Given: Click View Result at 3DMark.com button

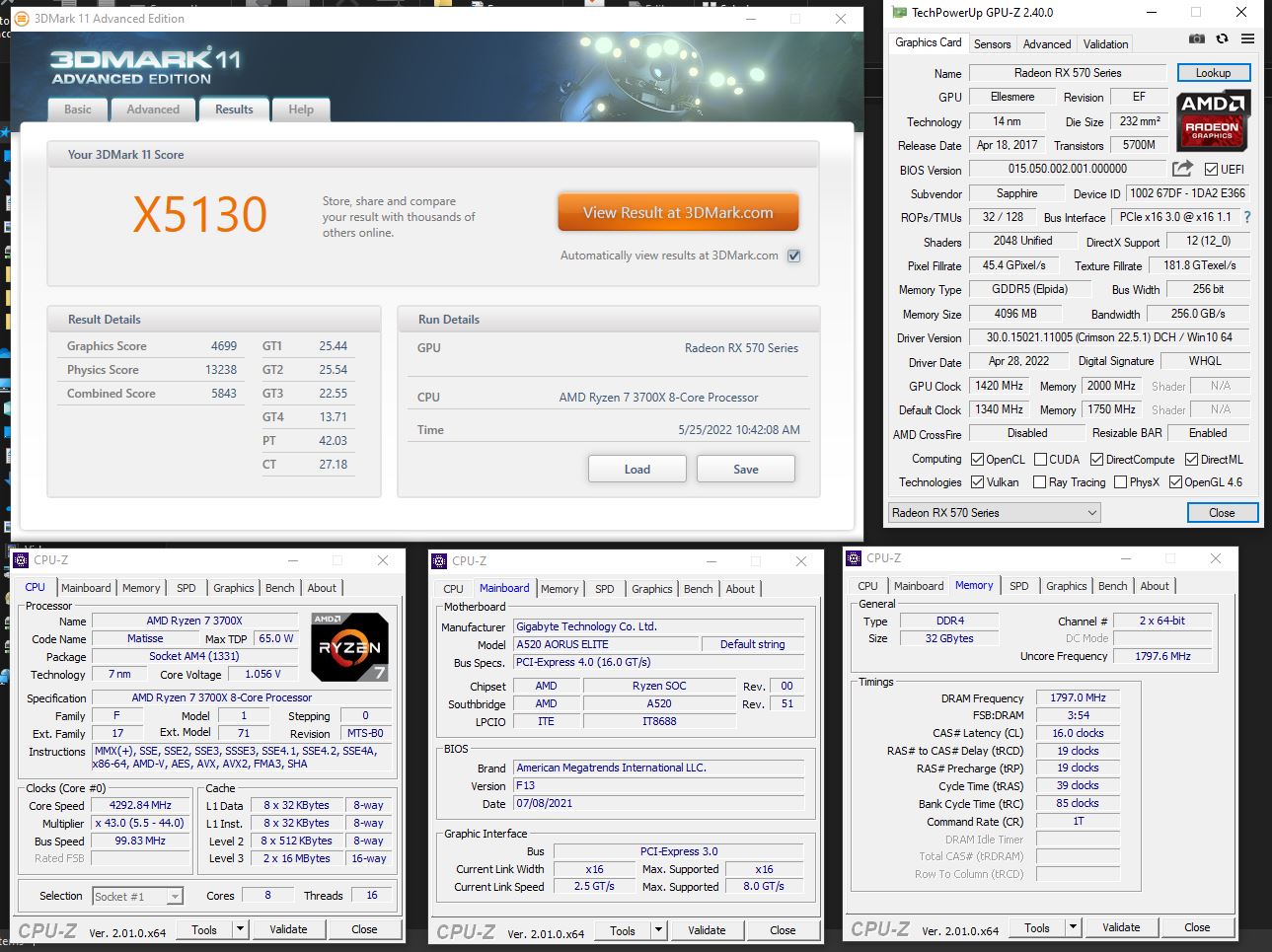Looking at the screenshot, I should tap(678, 213).
